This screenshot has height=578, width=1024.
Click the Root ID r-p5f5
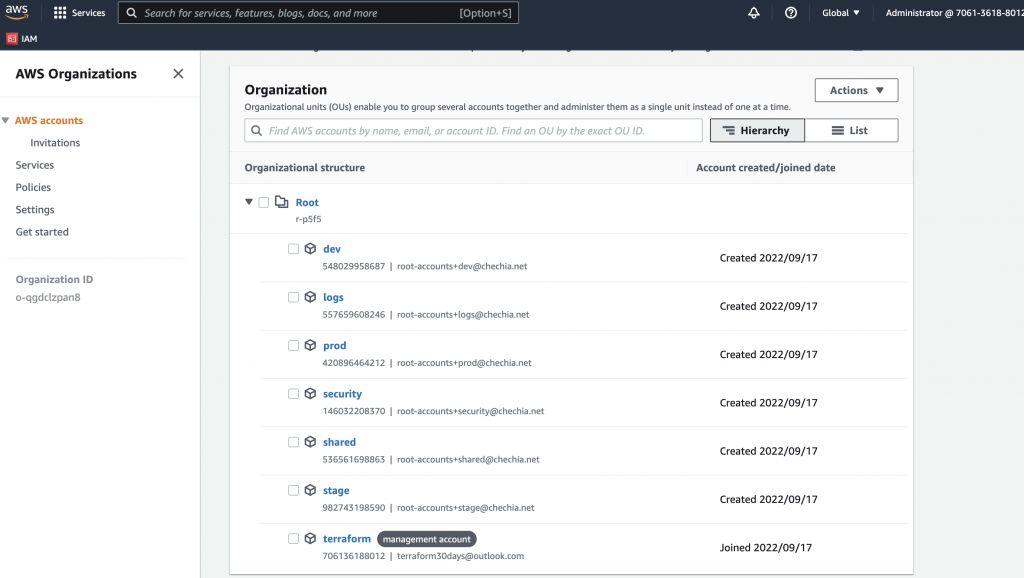click(308, 219)
